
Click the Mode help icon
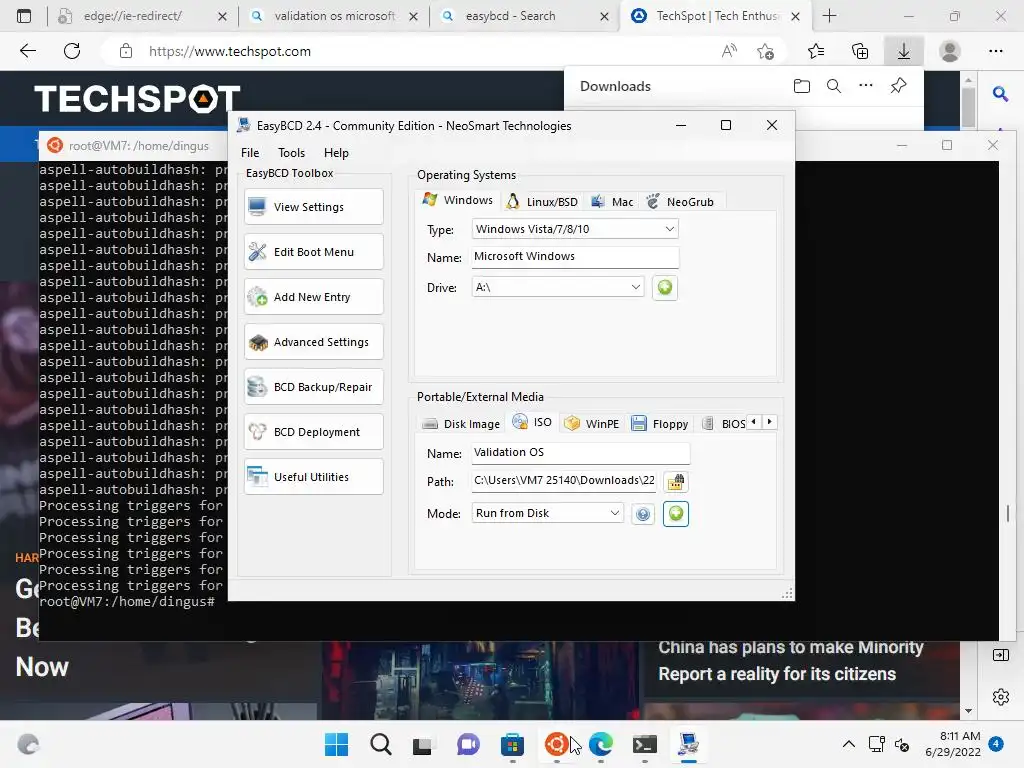(x=643, y=515)
